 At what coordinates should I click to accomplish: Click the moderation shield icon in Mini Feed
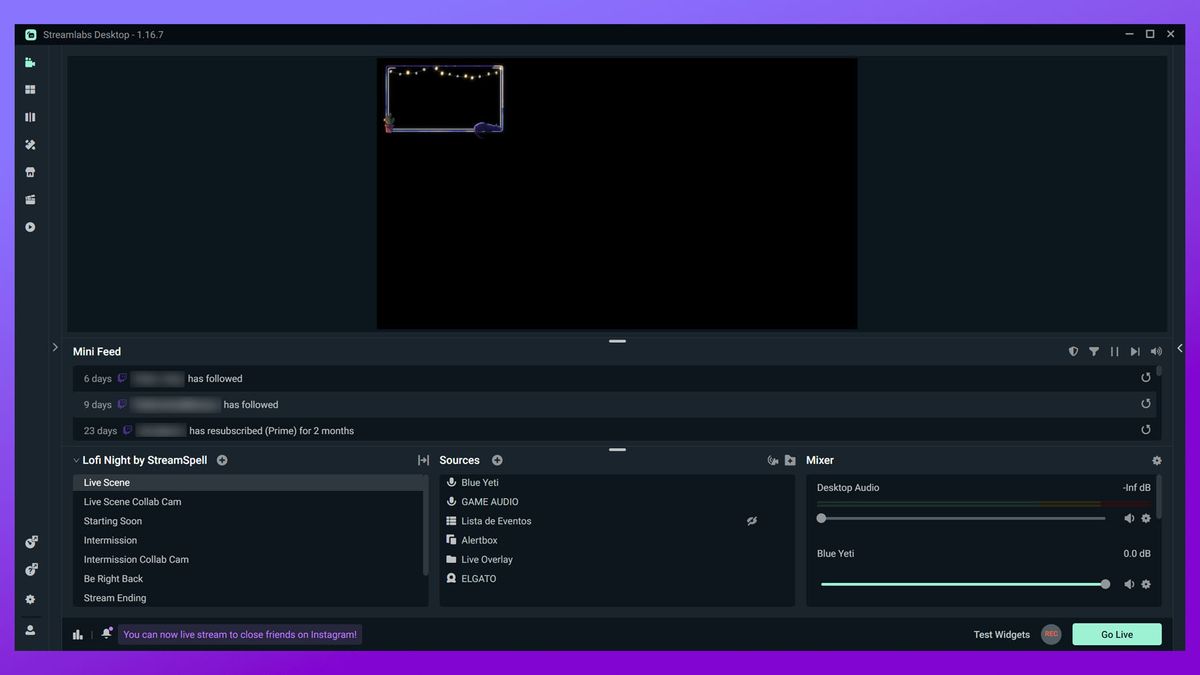(x=1073, y=351)
